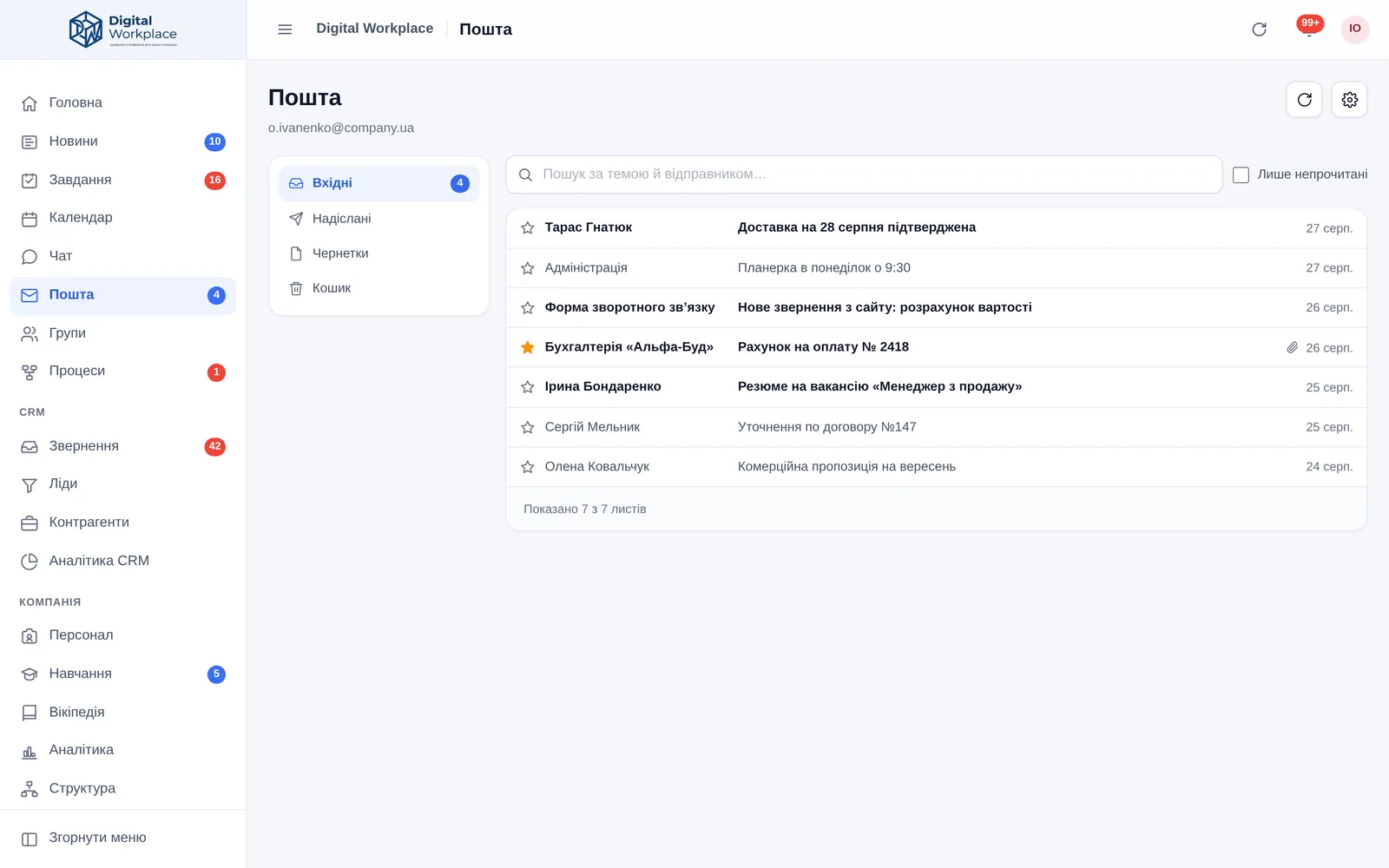Viewport: 1389px width, 868px height.
Task: Click the mail refresh button beside settings gear
Action: point(1304,100)
